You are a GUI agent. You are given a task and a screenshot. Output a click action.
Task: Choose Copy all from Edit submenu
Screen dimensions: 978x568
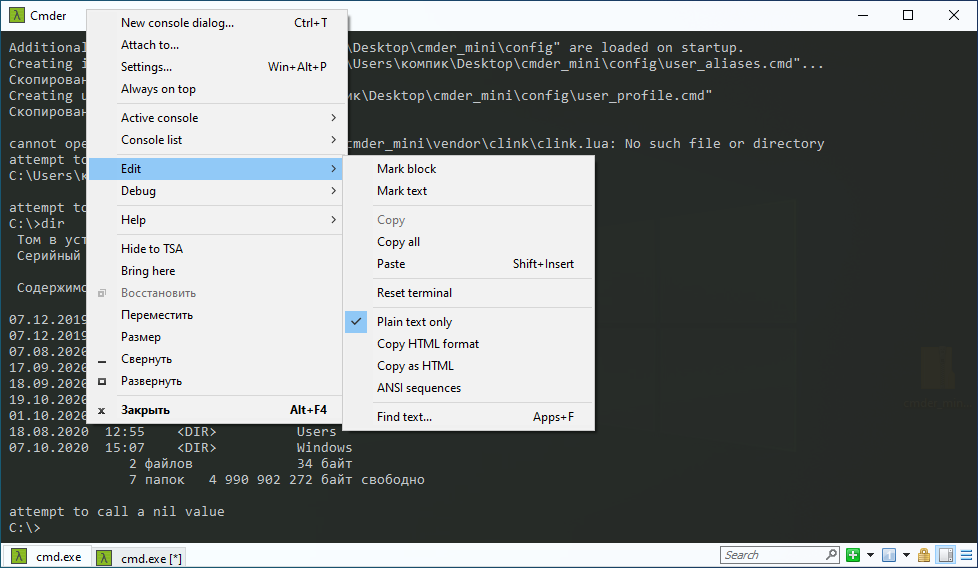398,242
